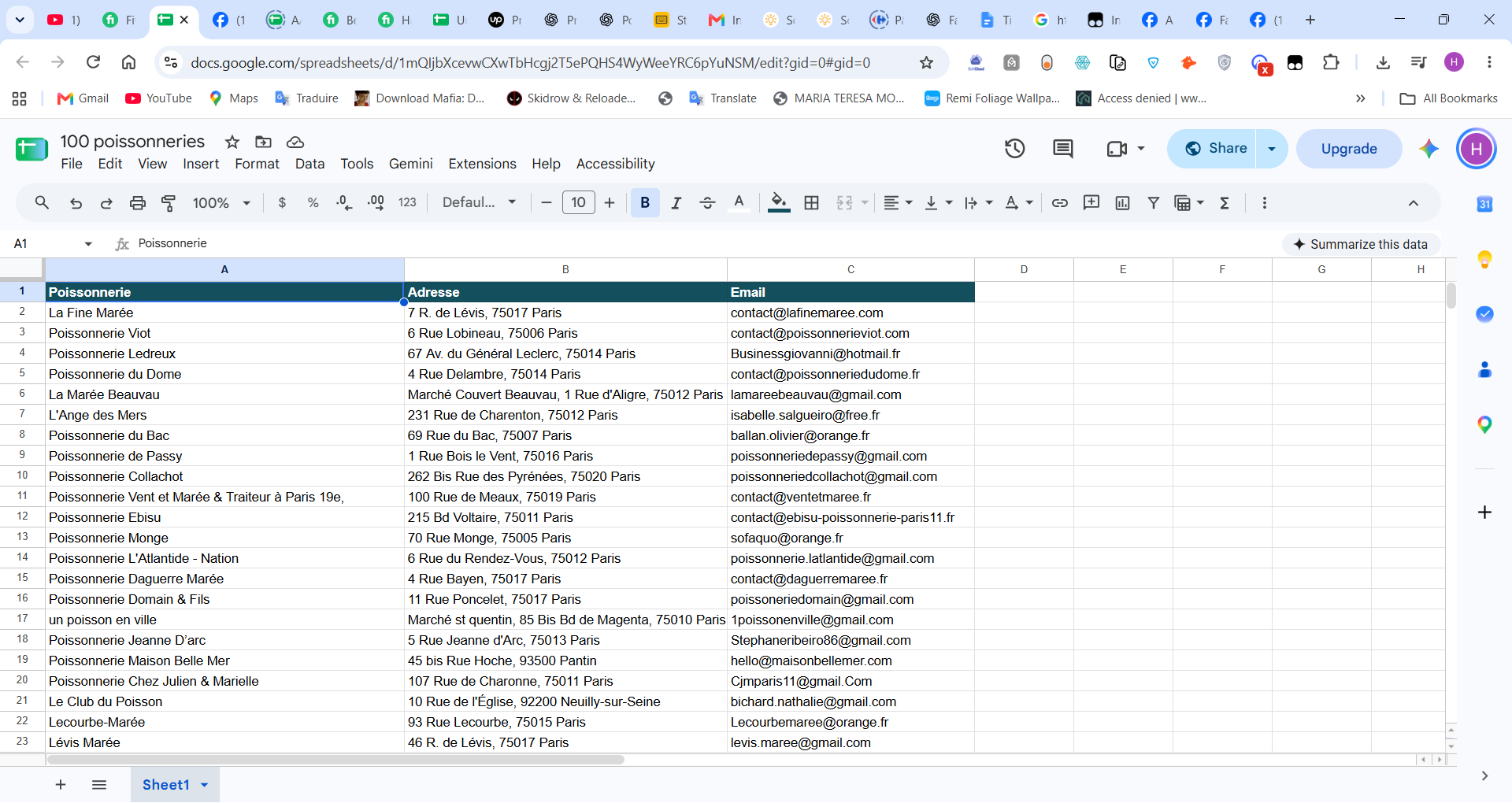Open text wrapping dropdown
Image resolution: width=1512 pixels, height=803 pixels.
pos(978,203)
